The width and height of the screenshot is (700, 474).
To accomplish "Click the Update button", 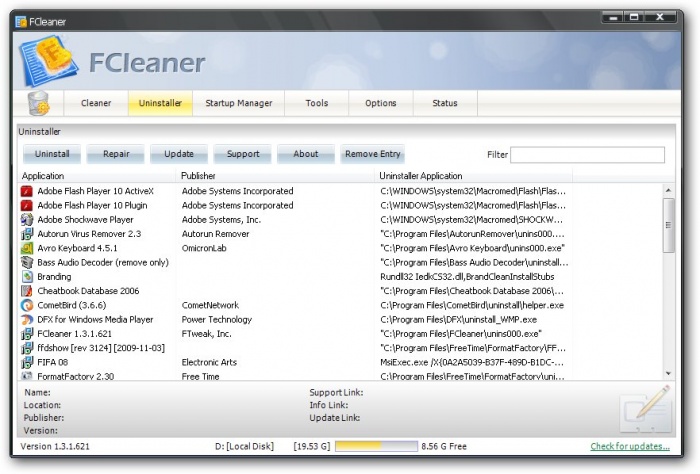I will pyautogui.click(x=179, y=154).
